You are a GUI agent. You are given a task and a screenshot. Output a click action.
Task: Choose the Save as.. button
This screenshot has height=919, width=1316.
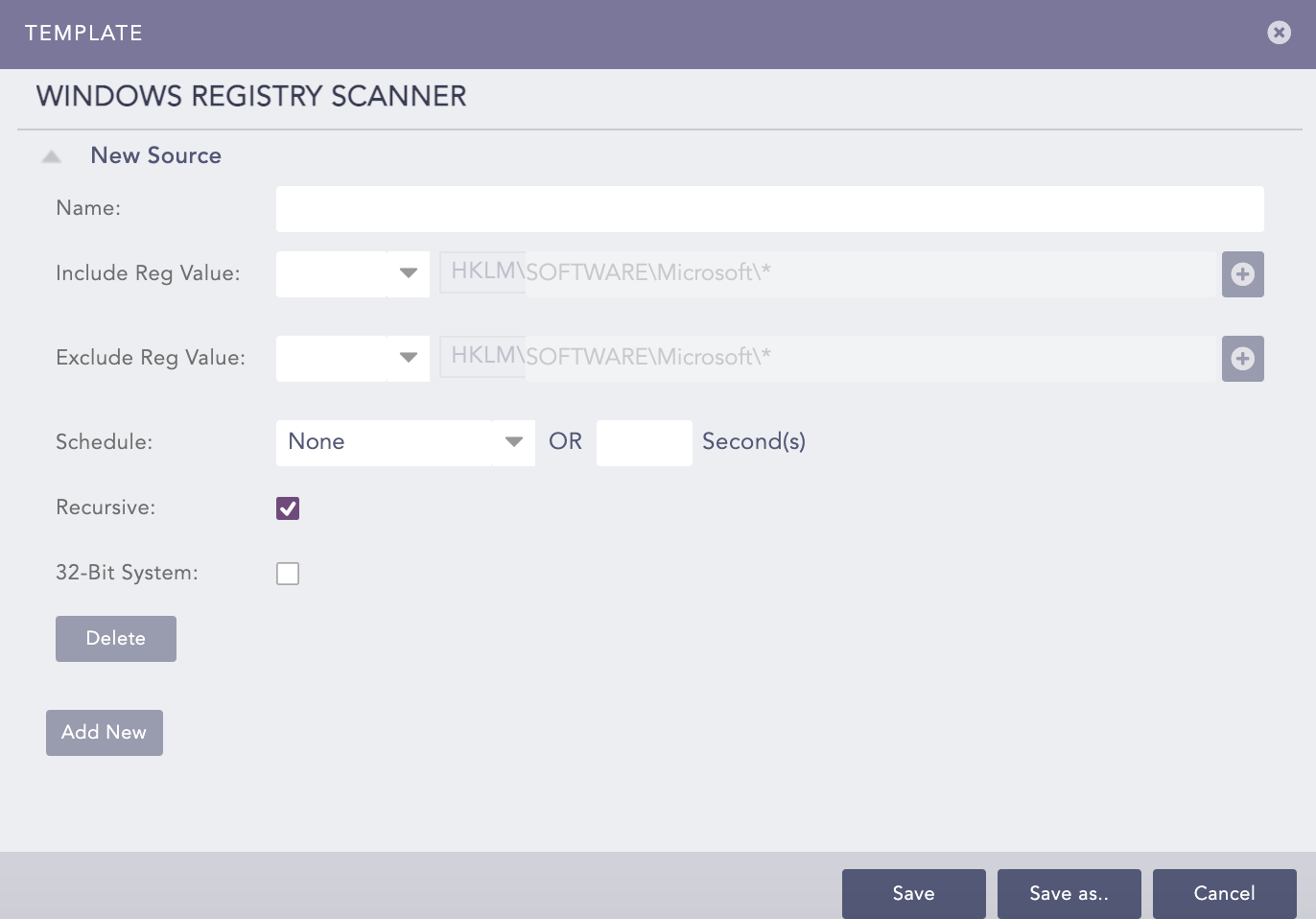tap(1069, 894)
